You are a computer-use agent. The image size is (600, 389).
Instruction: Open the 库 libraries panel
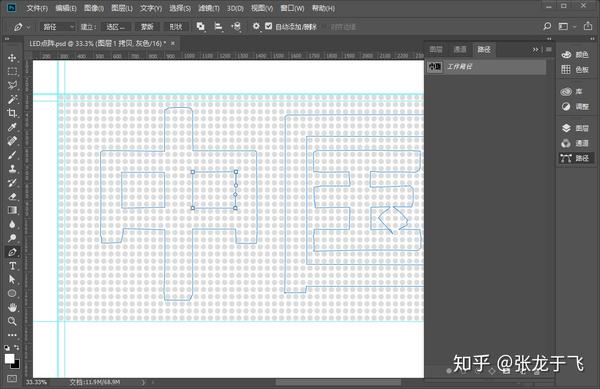[x=572, y=92]
